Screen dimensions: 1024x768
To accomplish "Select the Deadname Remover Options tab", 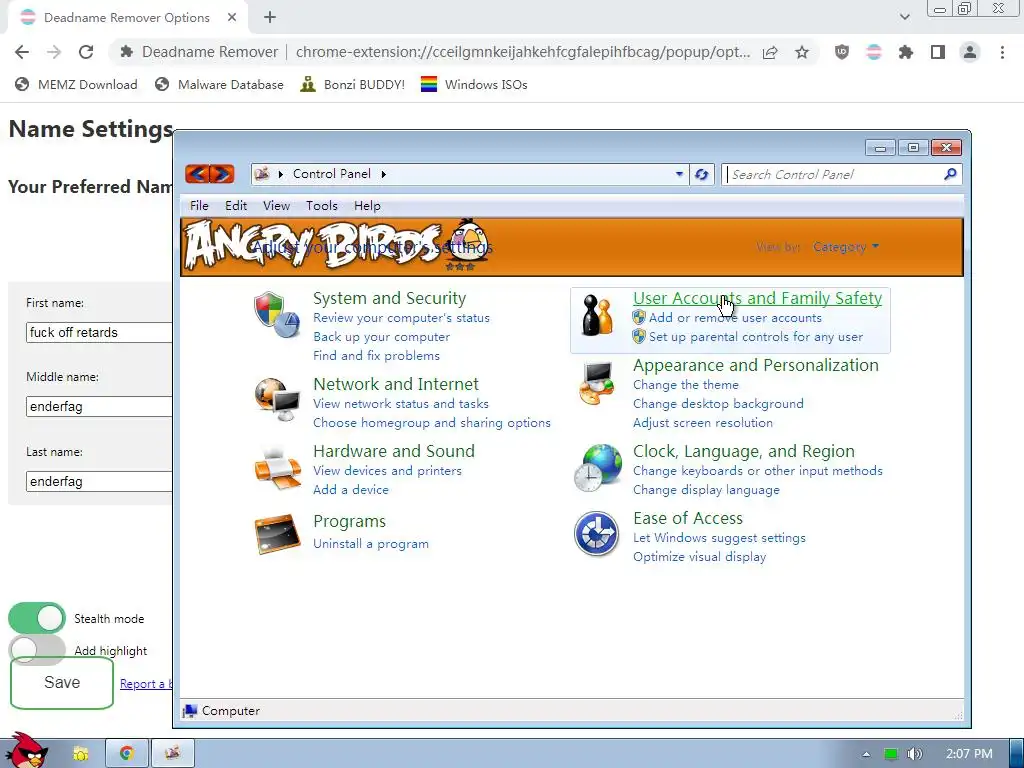I will point(127,18).
